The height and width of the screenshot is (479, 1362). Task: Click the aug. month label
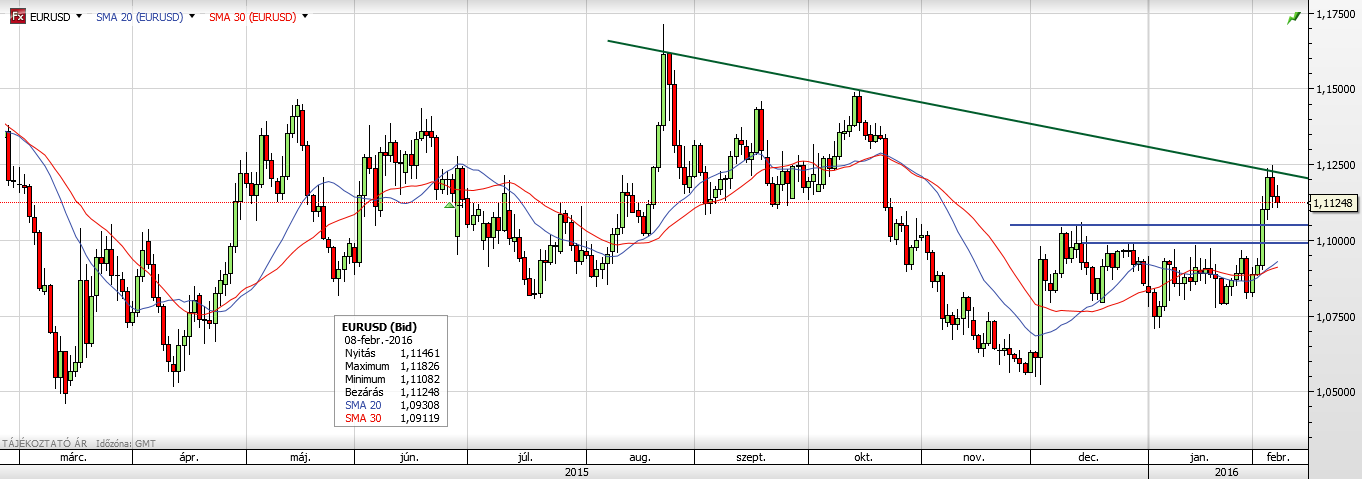640,457
